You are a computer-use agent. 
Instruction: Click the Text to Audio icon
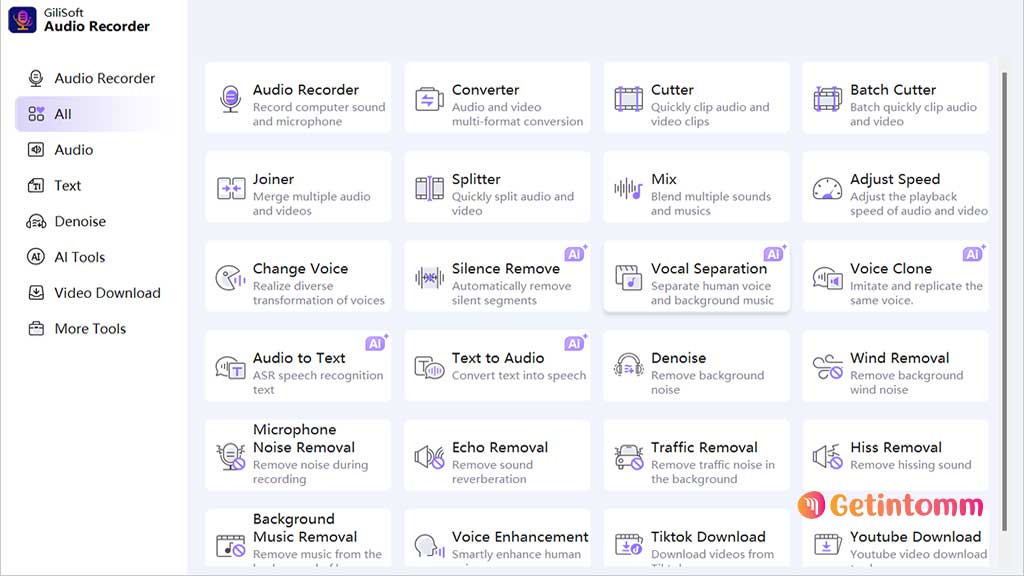tap(429, 368)
